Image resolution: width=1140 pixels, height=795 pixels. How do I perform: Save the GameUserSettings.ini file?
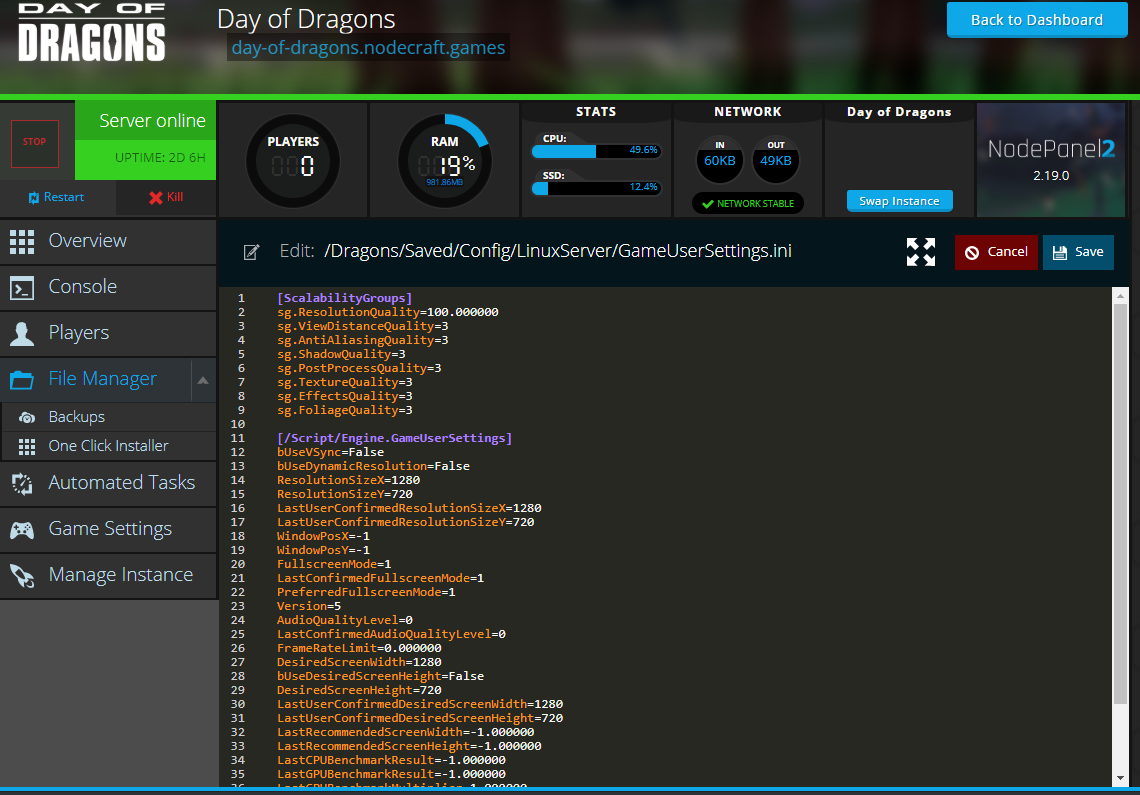1078,252
